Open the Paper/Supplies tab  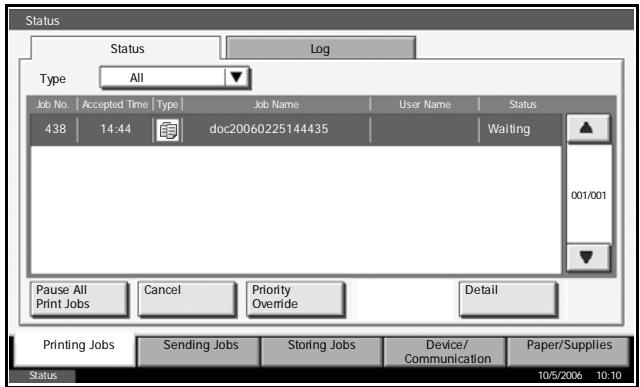click(x=569, y=351)
